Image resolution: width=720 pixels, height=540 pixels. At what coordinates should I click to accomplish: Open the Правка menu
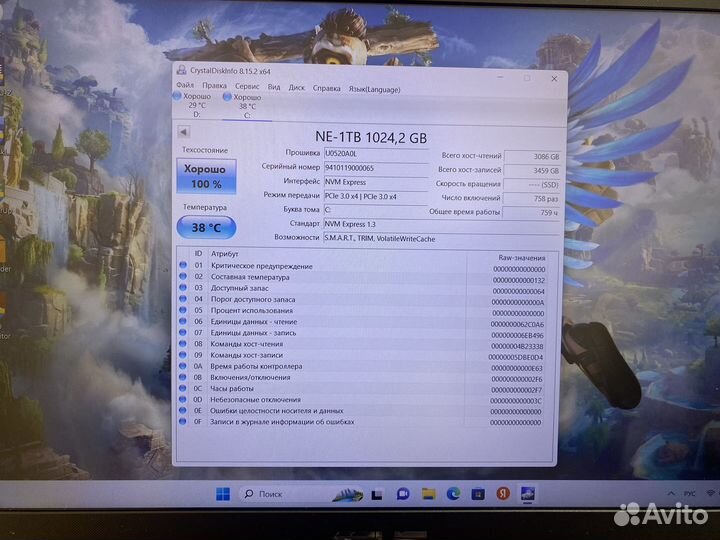click(214, 85)
